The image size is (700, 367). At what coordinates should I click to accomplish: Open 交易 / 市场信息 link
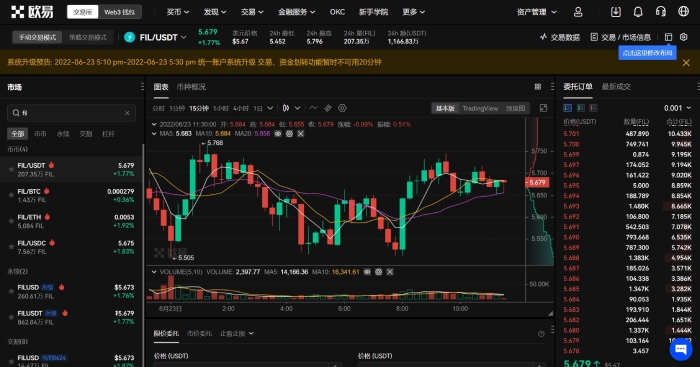click(620, 37)
